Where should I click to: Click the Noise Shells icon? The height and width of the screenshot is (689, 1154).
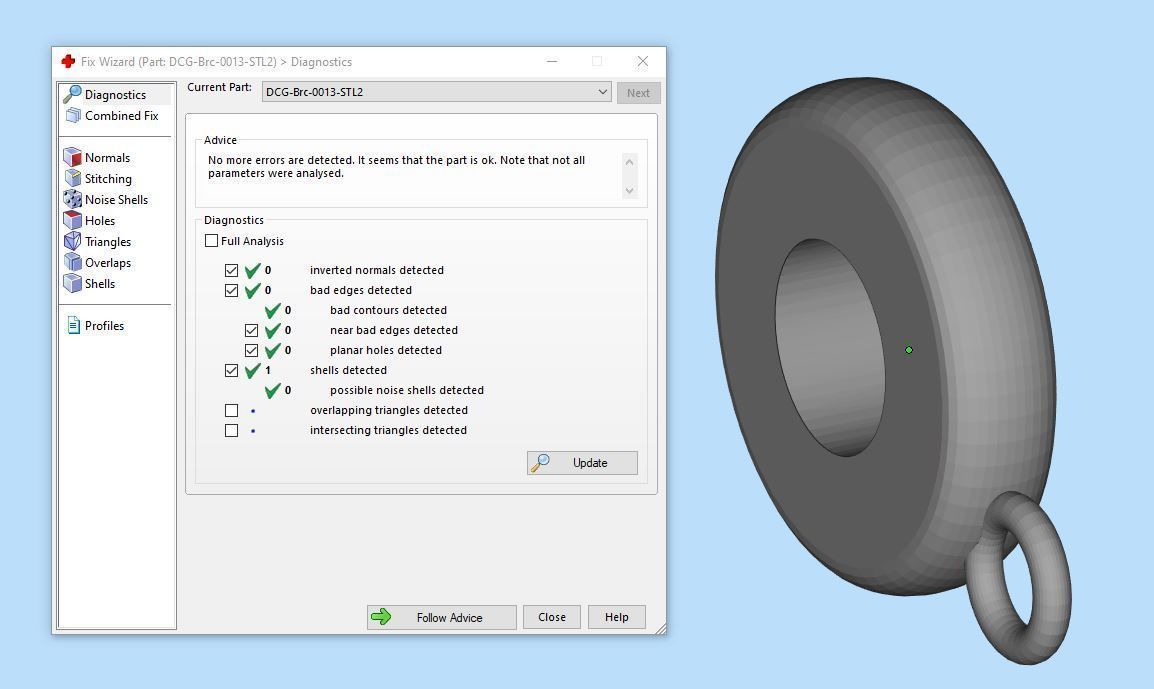(x=72, y=199)
